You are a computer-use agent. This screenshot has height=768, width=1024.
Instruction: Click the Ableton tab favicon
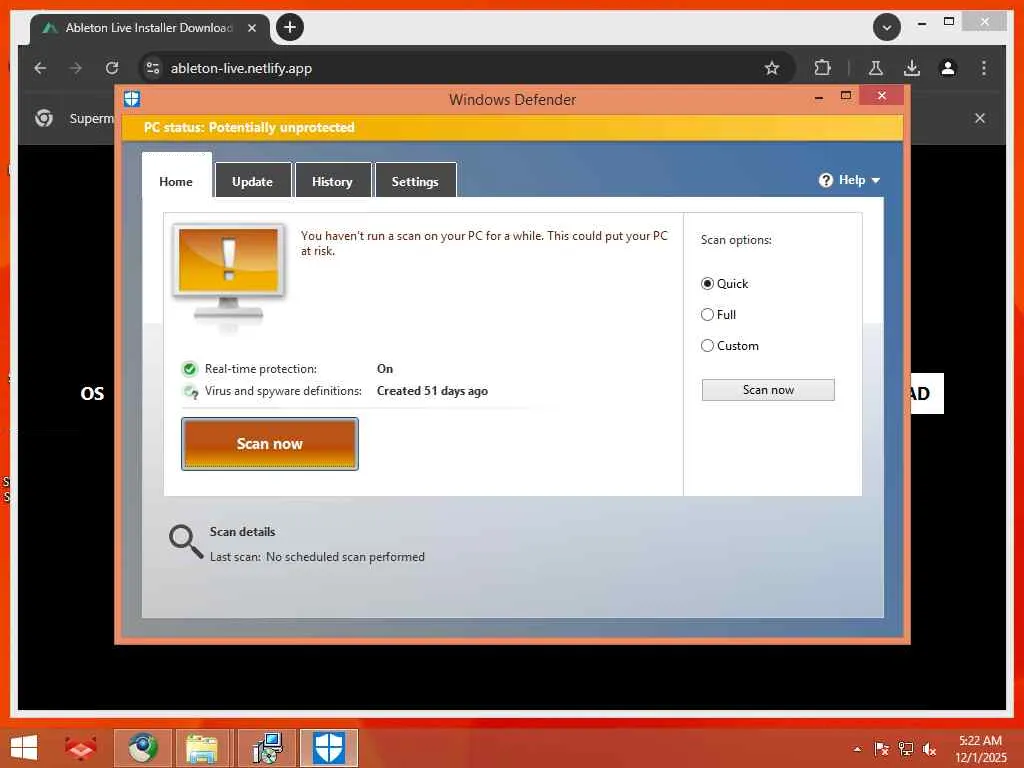click(50, 28)
